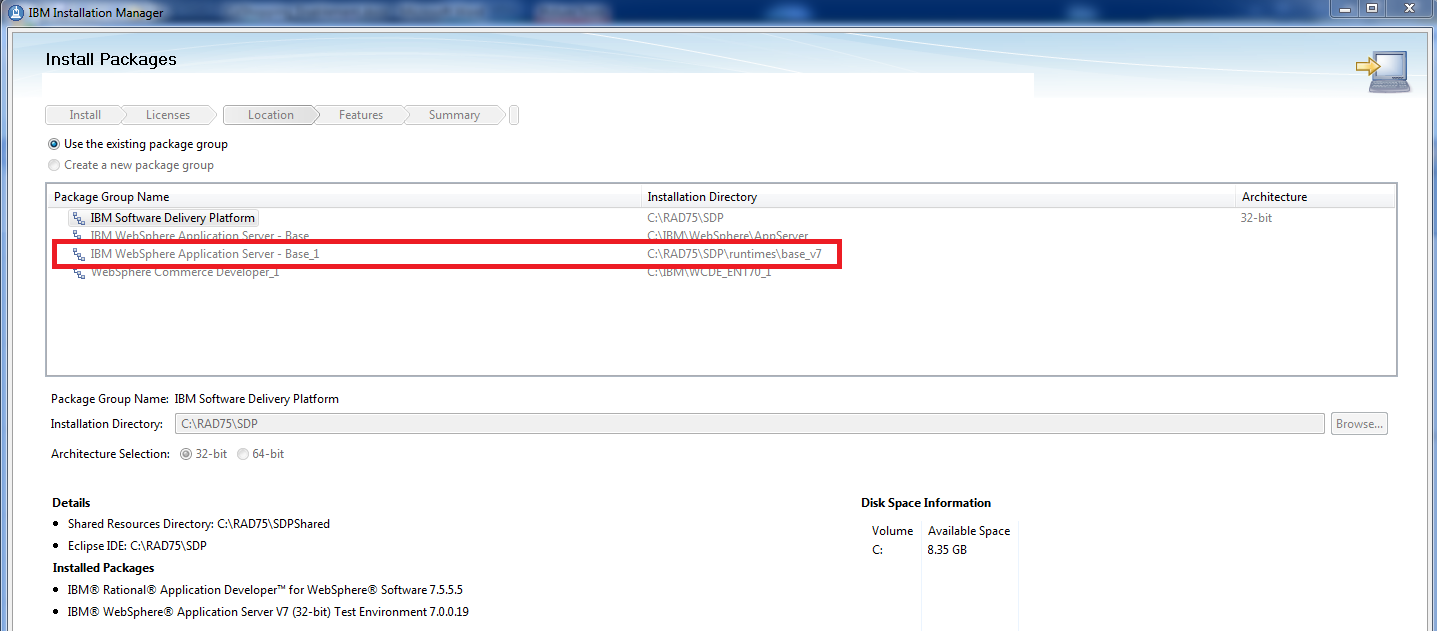Click Rational Application Developer 7.5.5.5 package entry
Viewport: 1437px width, 631px height.
pos(265,590)
